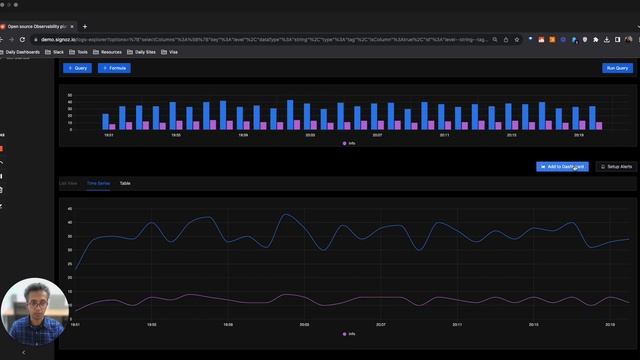Screen dimensions: 640x360
Task: Bookmark this page with the star icon
Action: pyautogui.click(x=517, y=40)
